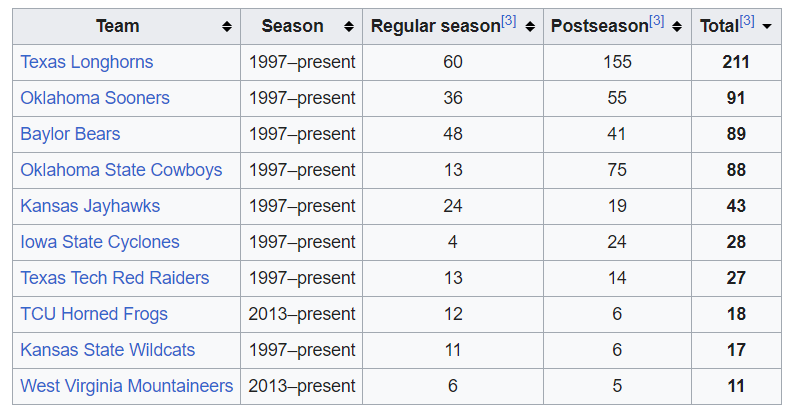Open West Virginia Mountaineers link
Viewport: 790px width, 415px height.
tap(127, 386)
